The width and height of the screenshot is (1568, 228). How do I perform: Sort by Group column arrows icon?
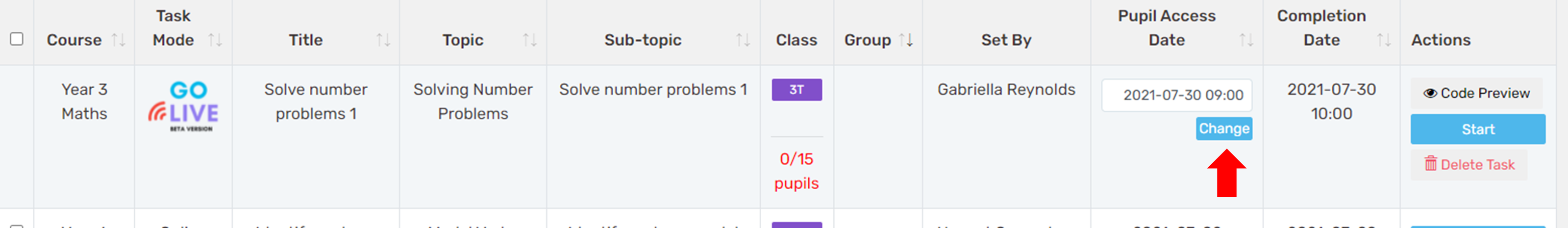click(x=906, y=40)
